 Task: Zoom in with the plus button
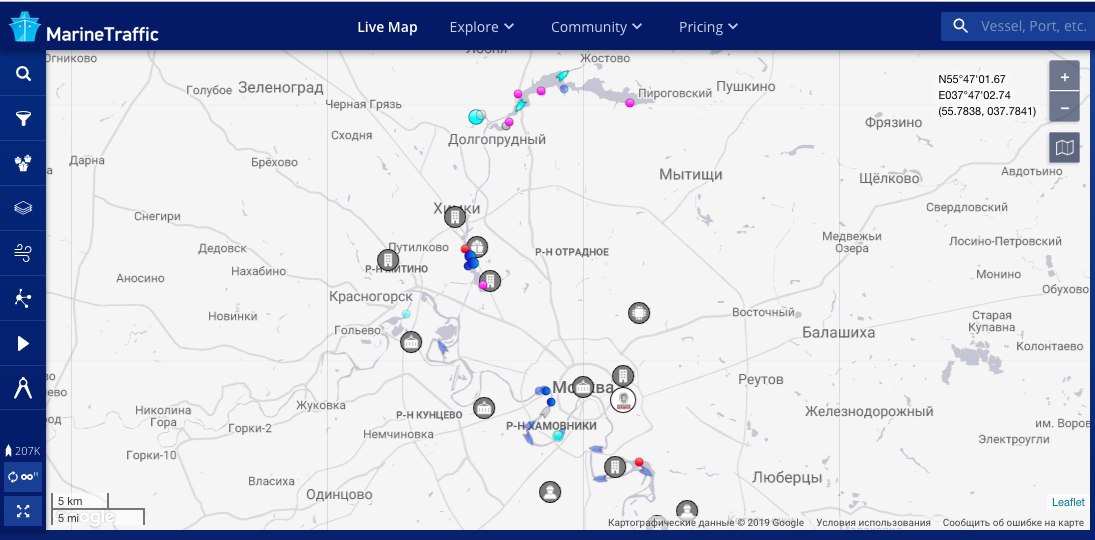tap(1064, 77)
